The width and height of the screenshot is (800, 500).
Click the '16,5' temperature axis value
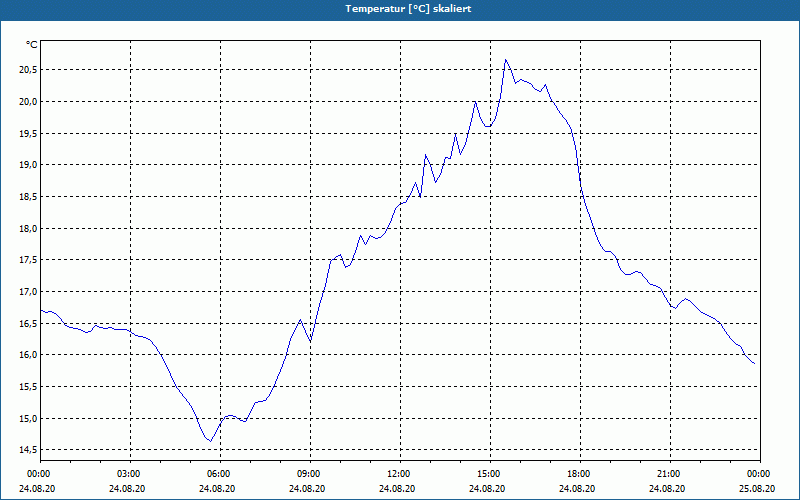(x=28, y=323)
